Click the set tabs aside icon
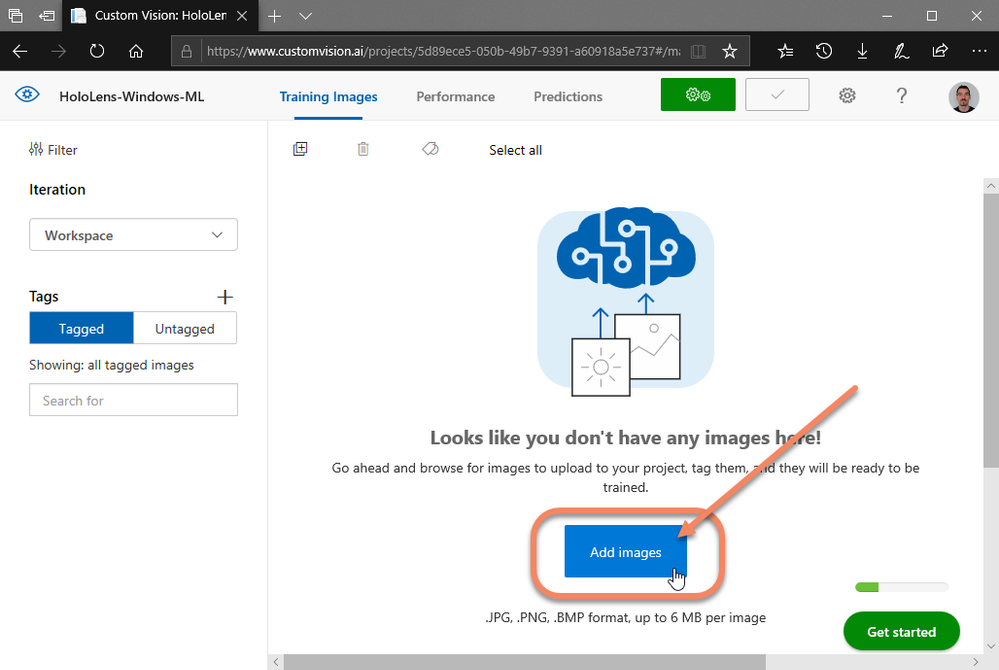 [47, 16]
